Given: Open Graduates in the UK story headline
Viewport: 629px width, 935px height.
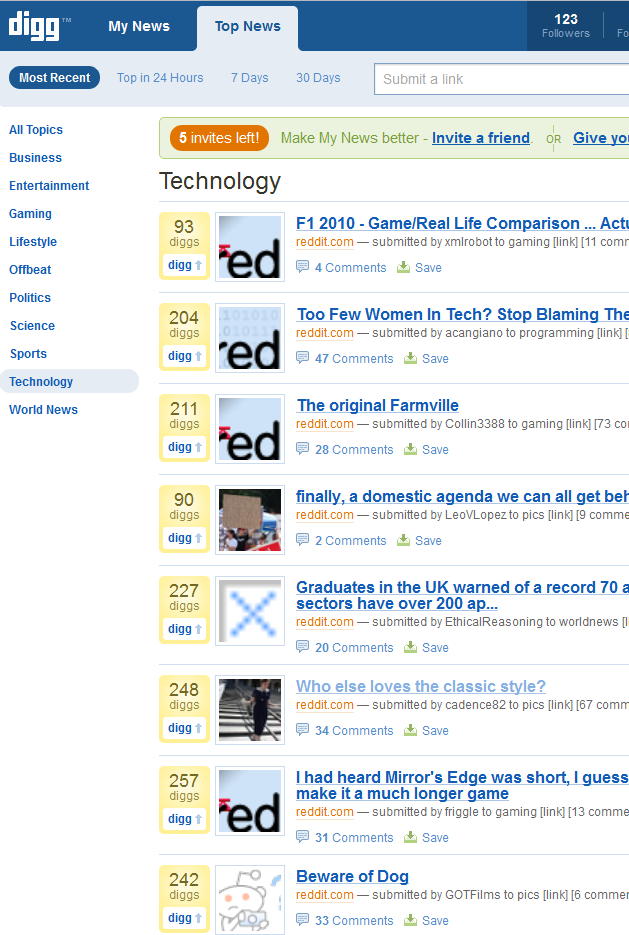Looking at the screenshot, I should click(x=462, y=595).
